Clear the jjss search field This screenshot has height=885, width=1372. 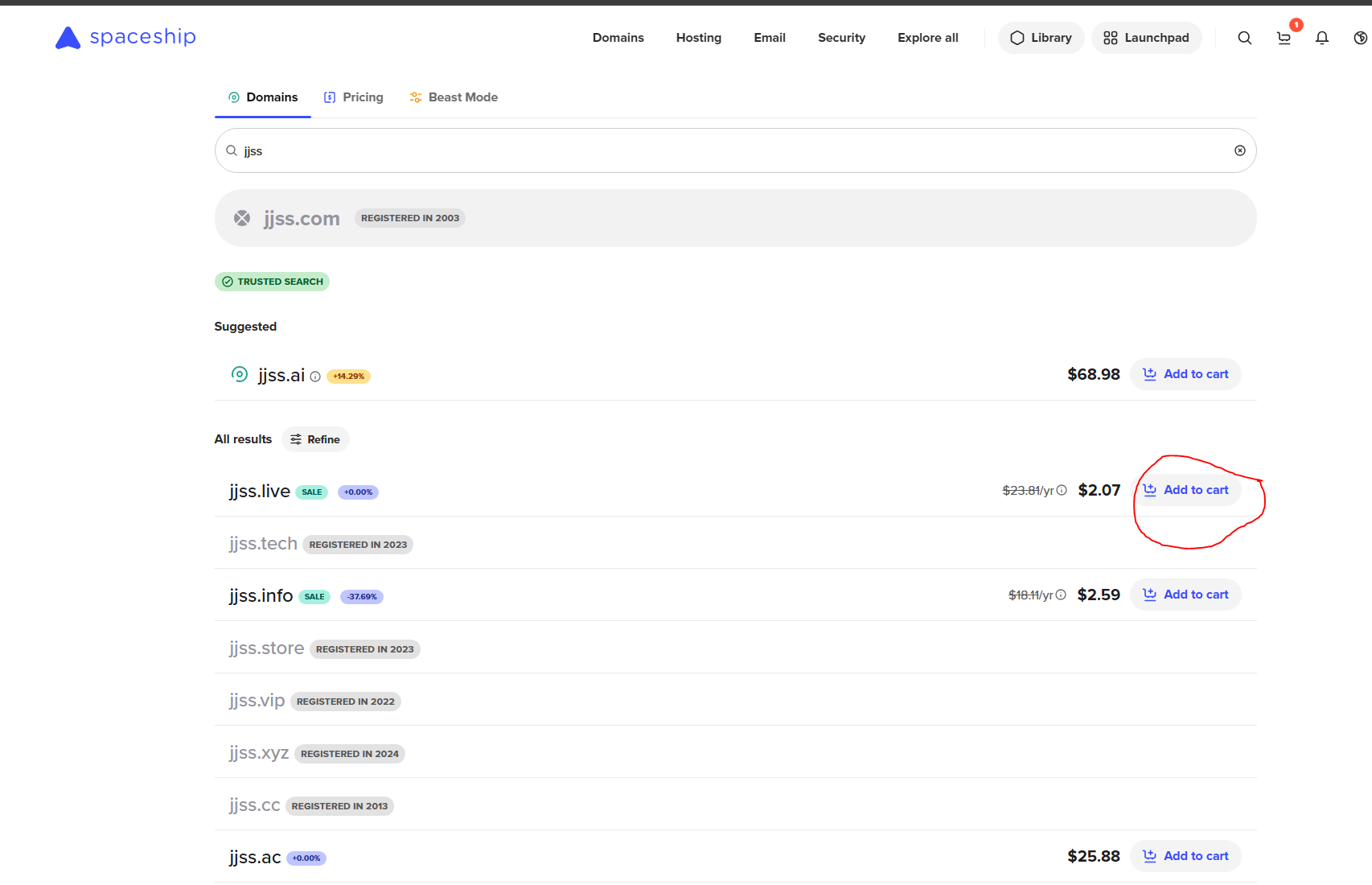tap(1239, 150)
